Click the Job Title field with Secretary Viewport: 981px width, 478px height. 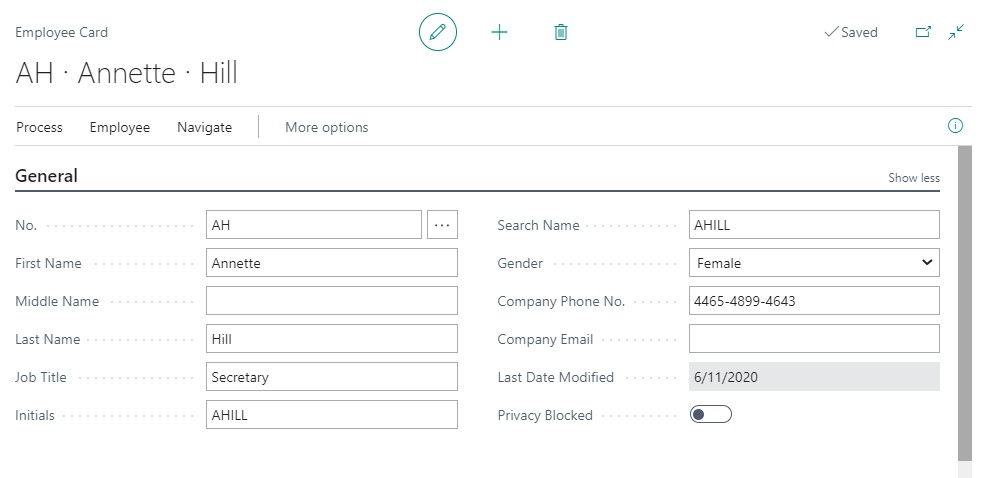tap(332, 377)
